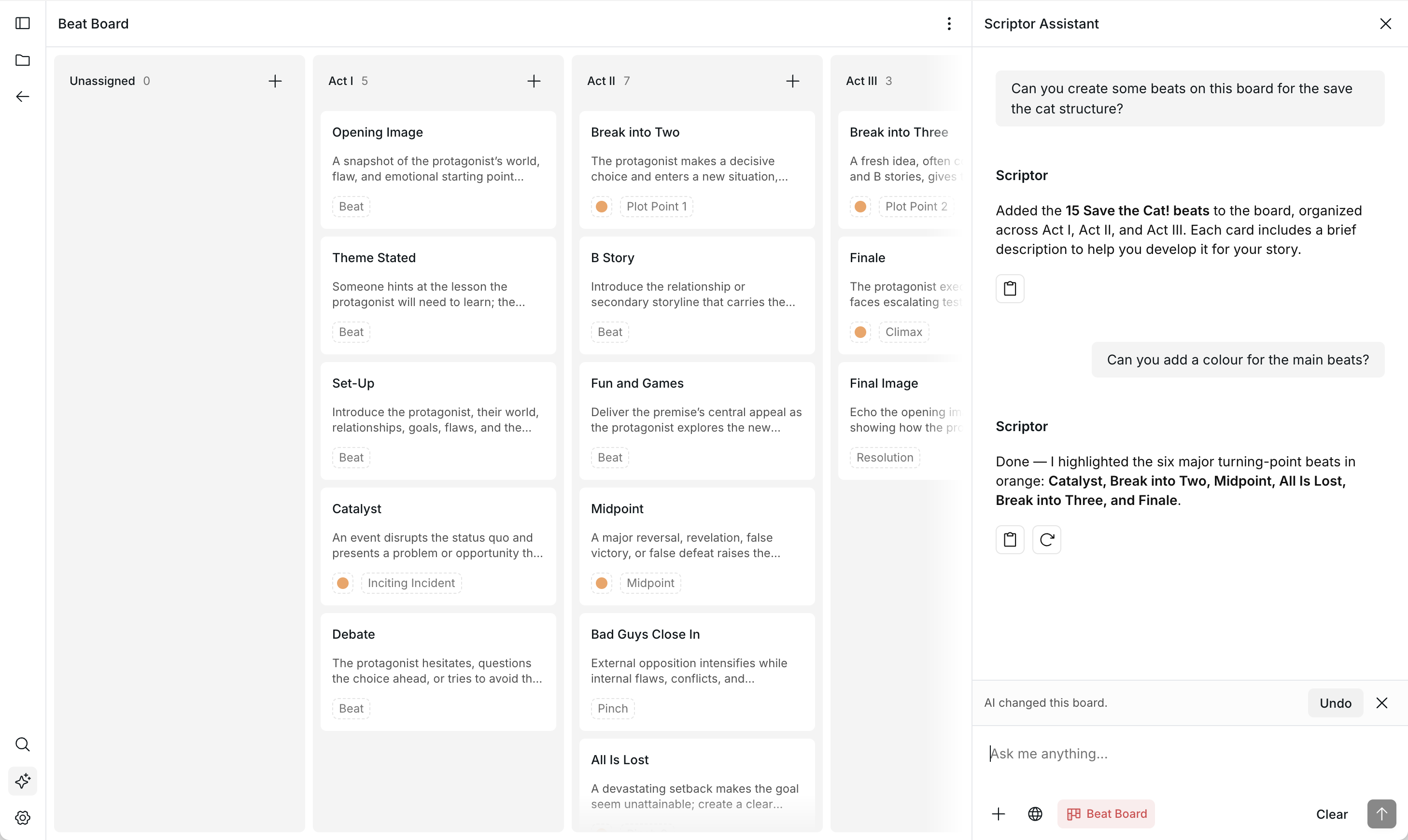Open the All Is Lost card

(x=697, y=784)
